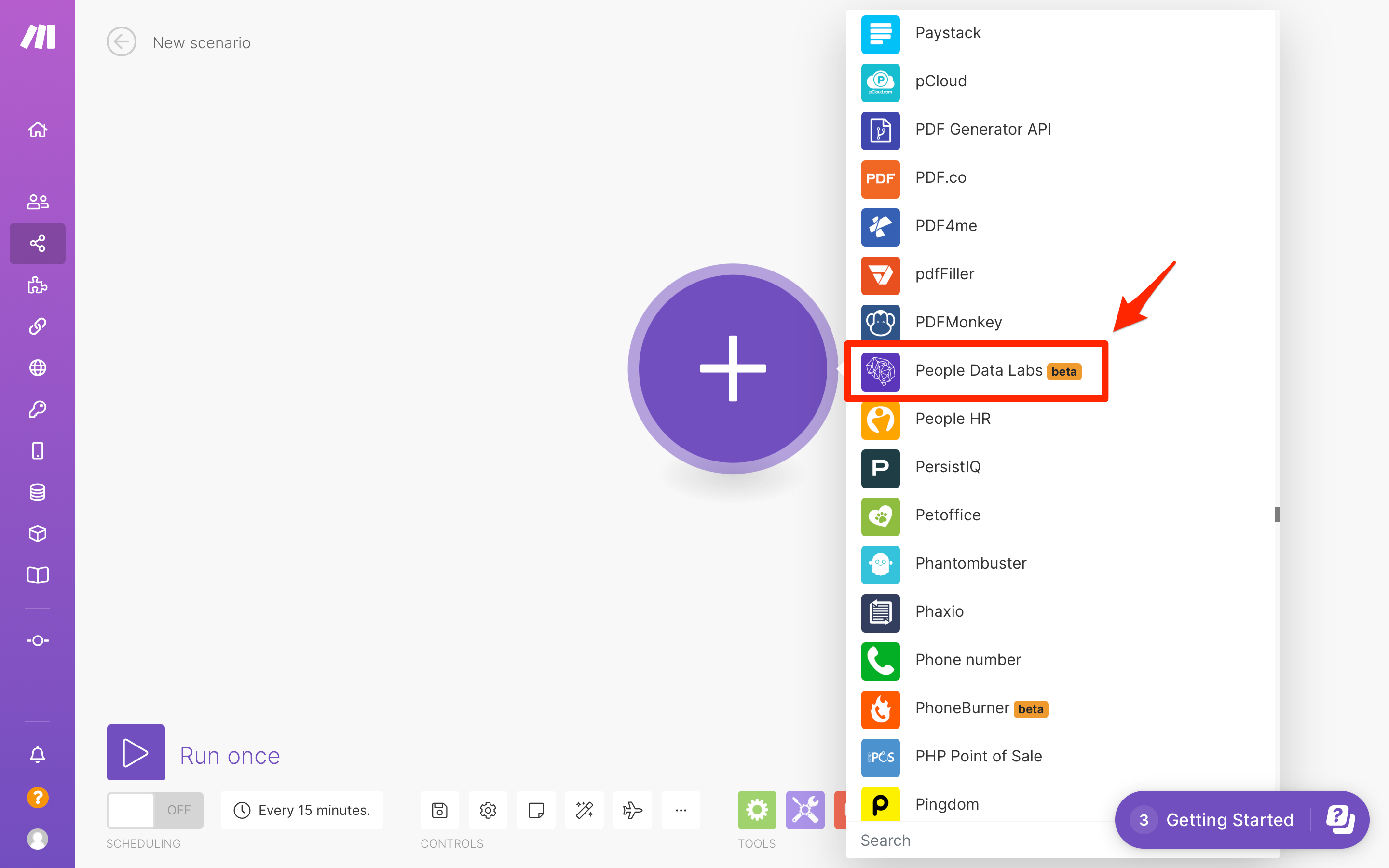Select People Data Labs from app list
Viewport: 1389px width, 868px height.
click(978, 371)
